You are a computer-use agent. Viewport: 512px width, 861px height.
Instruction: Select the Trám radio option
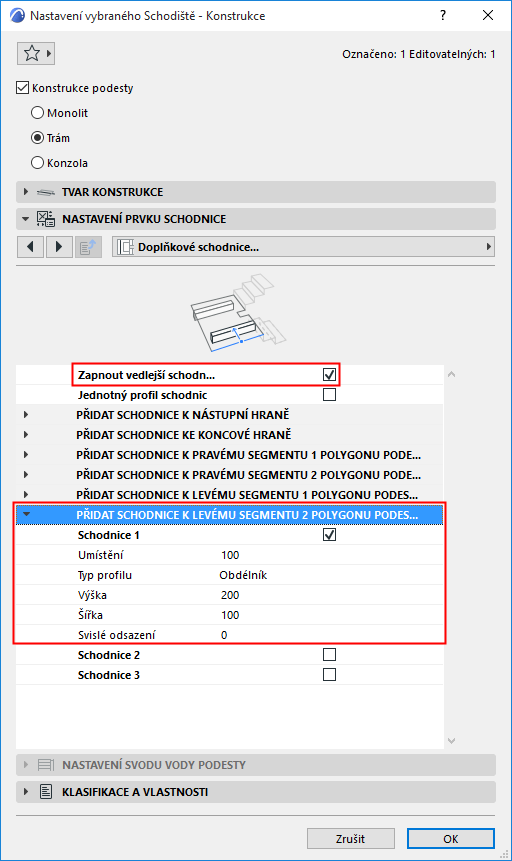[37, 138]
